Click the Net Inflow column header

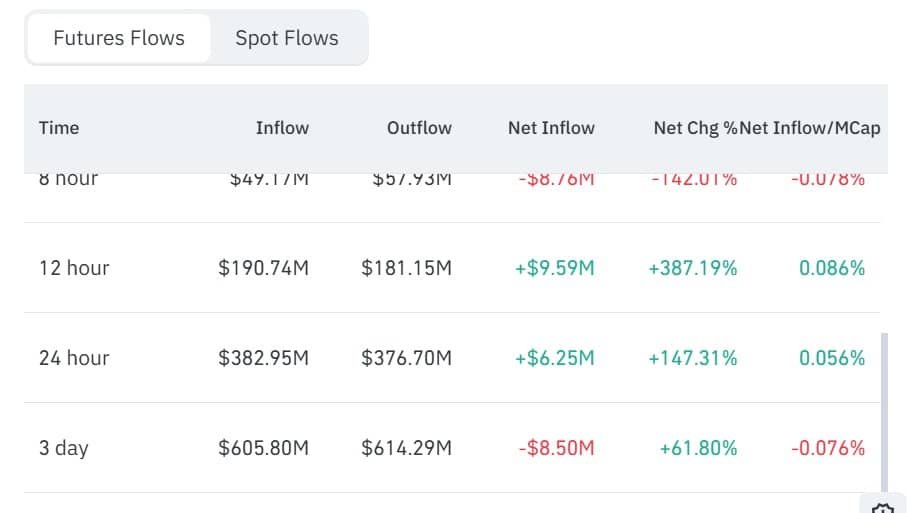click(x=551, y=128)
